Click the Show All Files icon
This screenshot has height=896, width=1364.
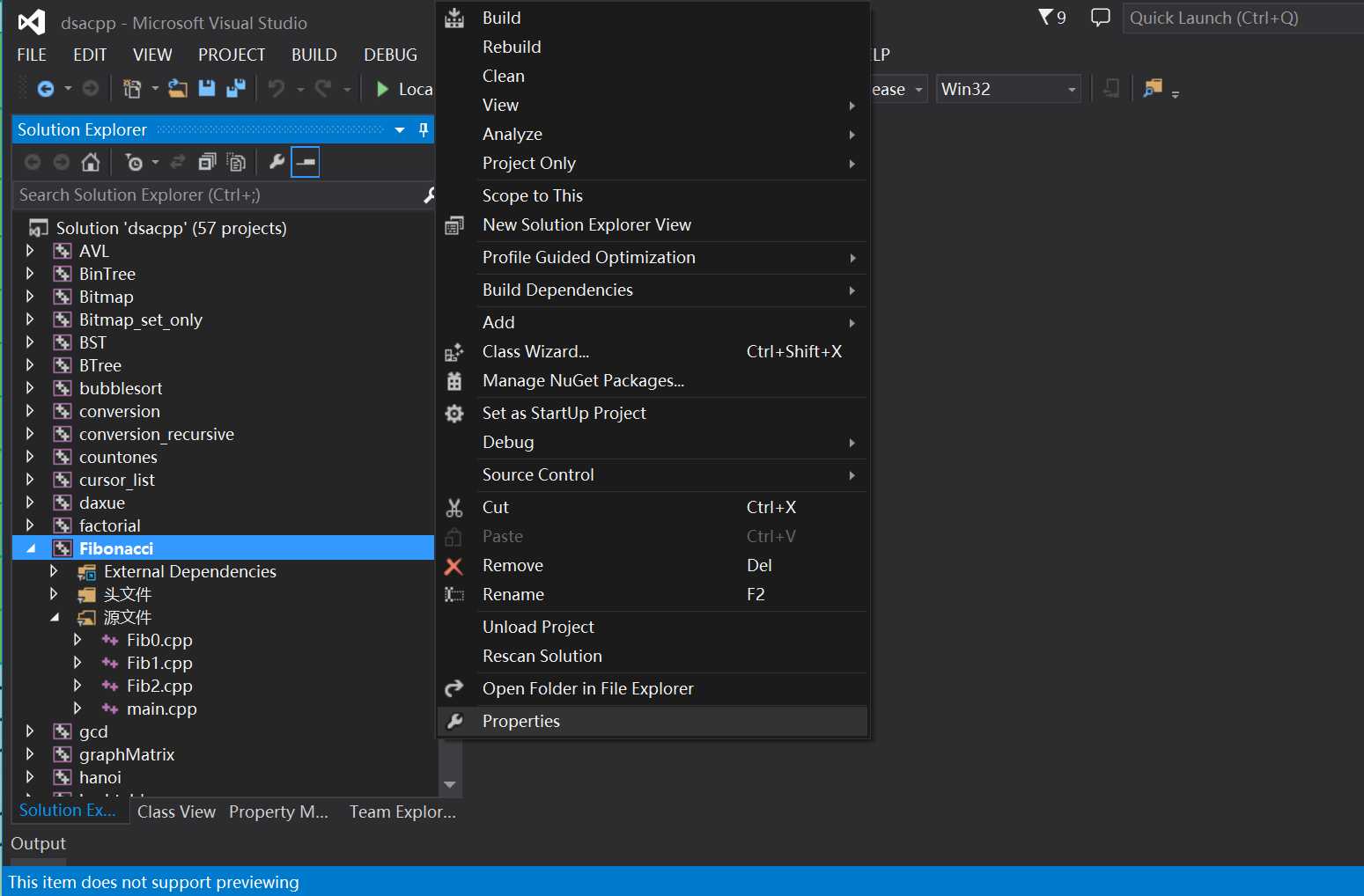tap(236, 162)
